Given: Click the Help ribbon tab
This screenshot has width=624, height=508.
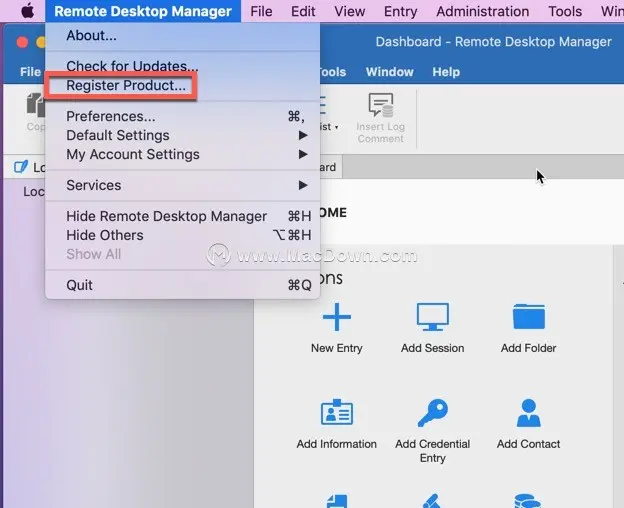Looking at the screenshot, I should [446, 72].
